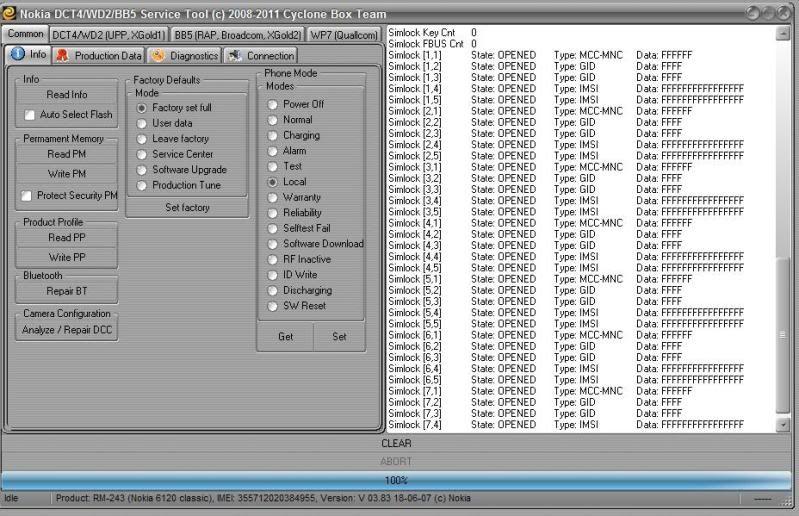This screenshot has width=799, height=516.
Task: Enable Auto Select Flash checkbox
Action: tap(29, 115)
